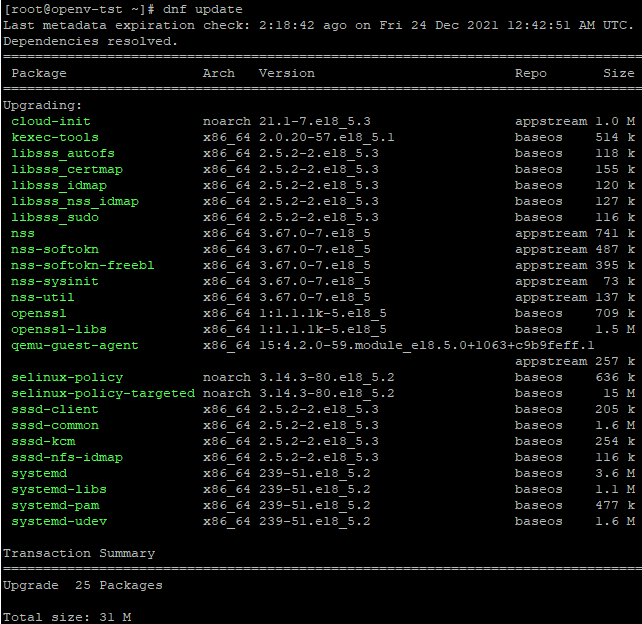Click the systemd-pam package name

pos(55,505)
